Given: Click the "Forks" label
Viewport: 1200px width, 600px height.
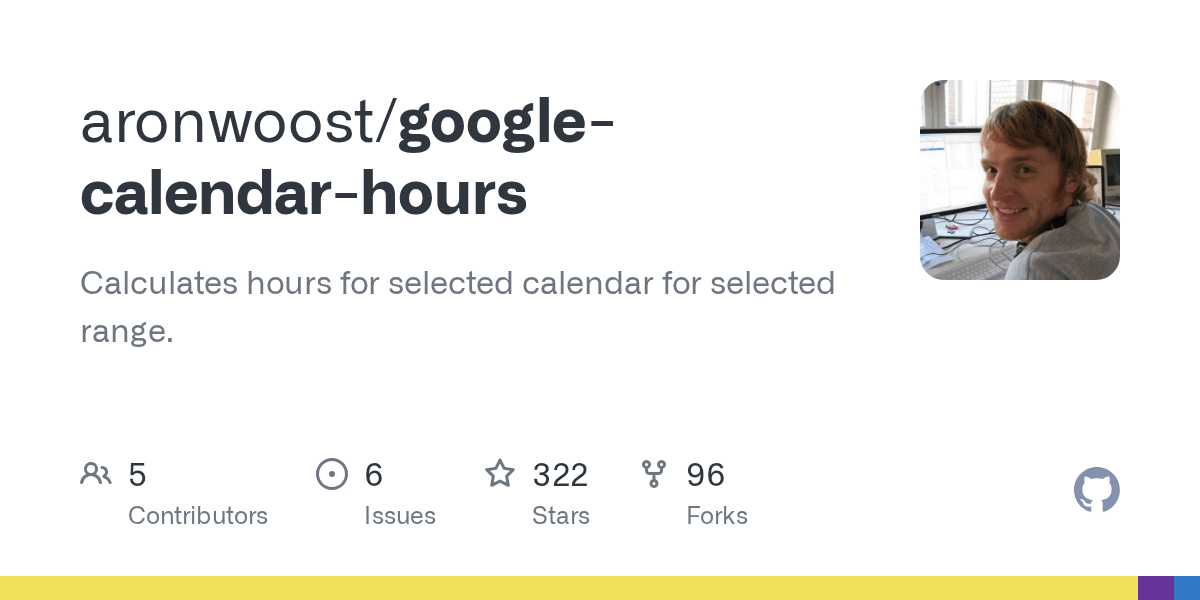Looking at the screenshot, I should (717, 516).
